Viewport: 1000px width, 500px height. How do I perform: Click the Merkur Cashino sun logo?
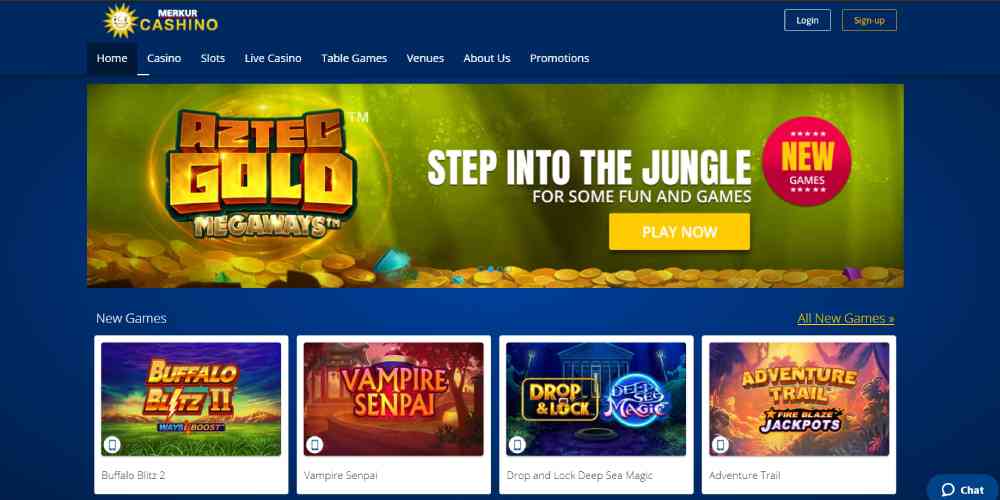coord(120,21)
